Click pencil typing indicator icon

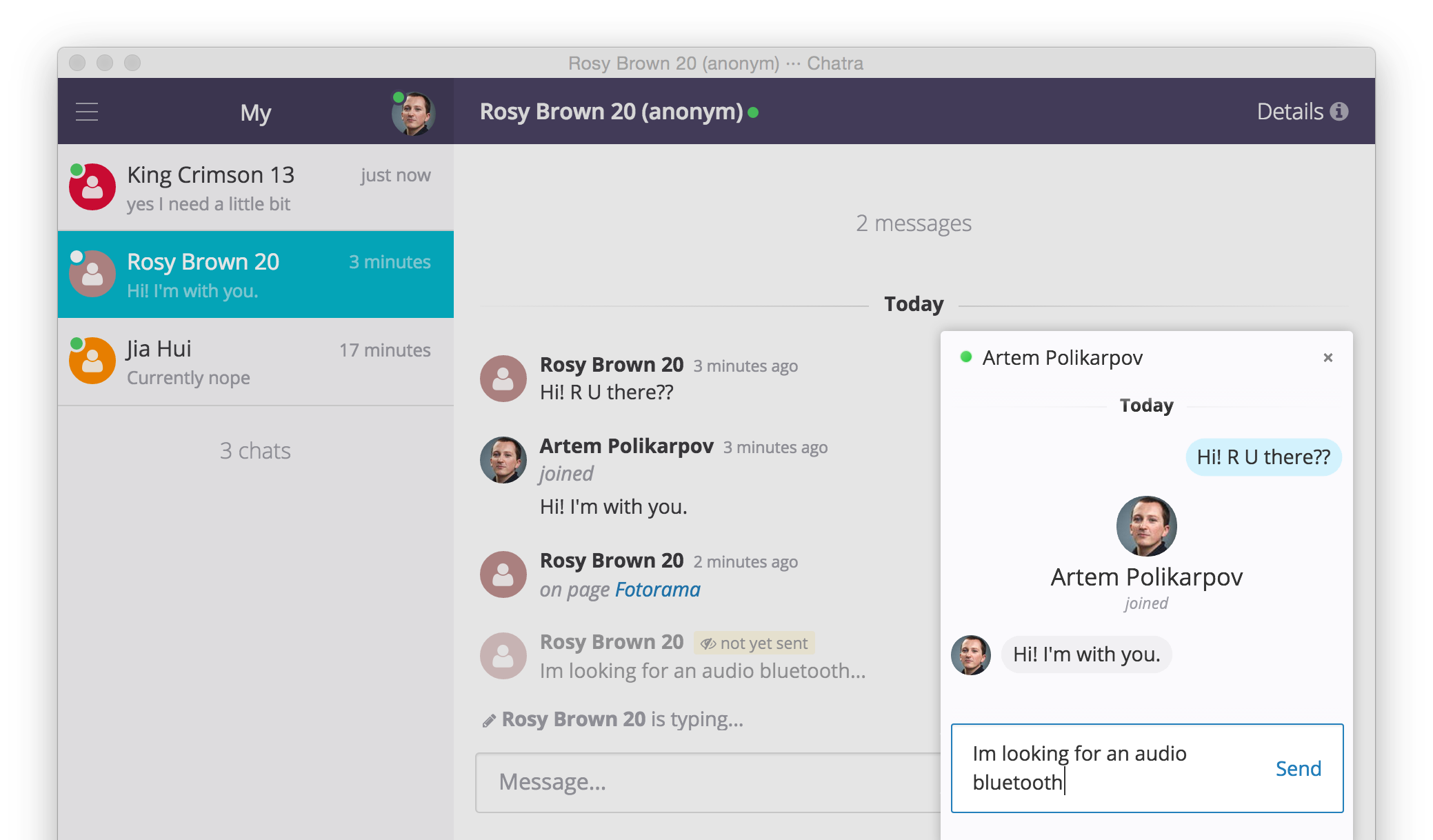[489, 721]
